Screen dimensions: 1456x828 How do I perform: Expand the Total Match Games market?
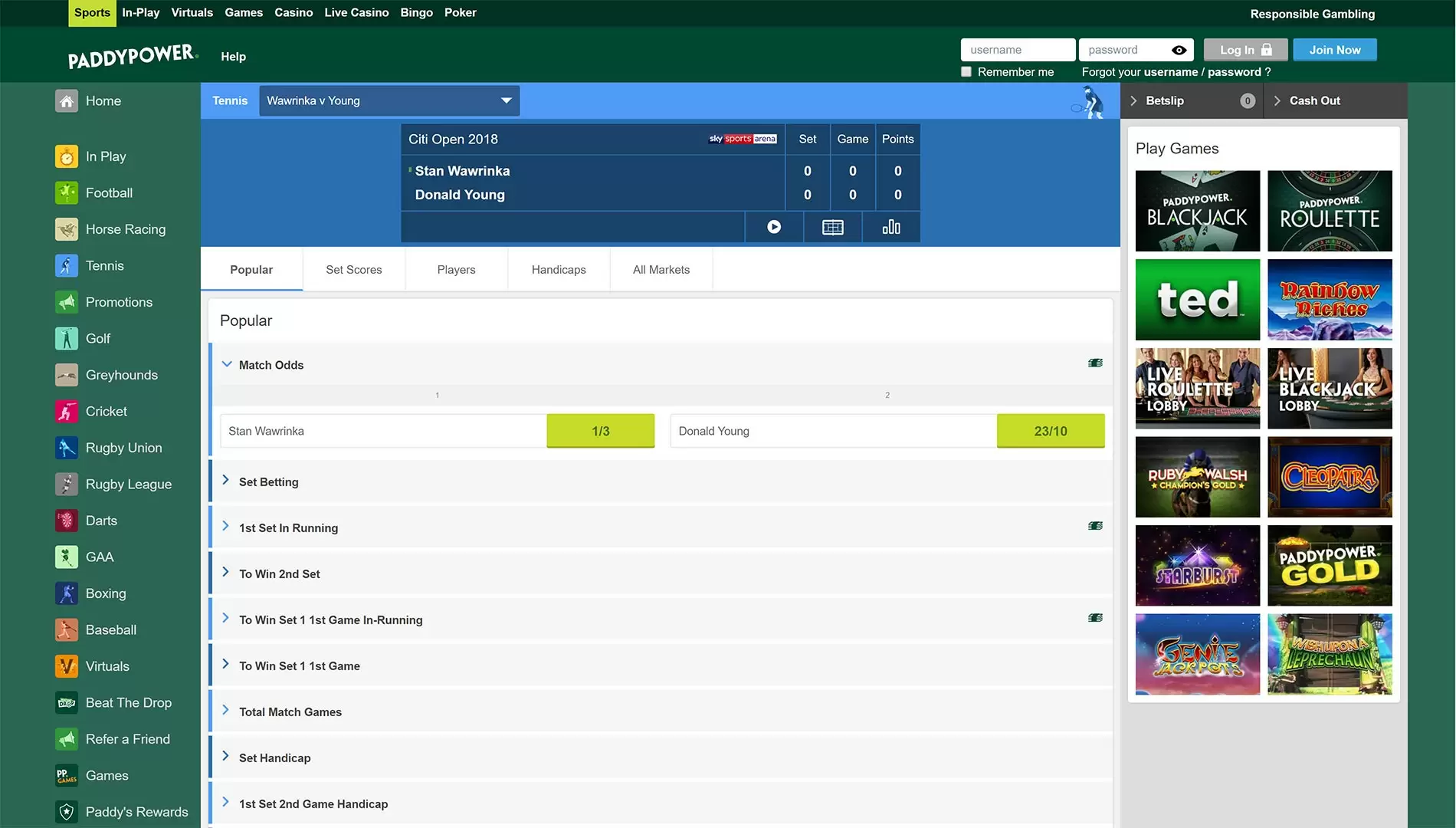click(x=225, y=710)
